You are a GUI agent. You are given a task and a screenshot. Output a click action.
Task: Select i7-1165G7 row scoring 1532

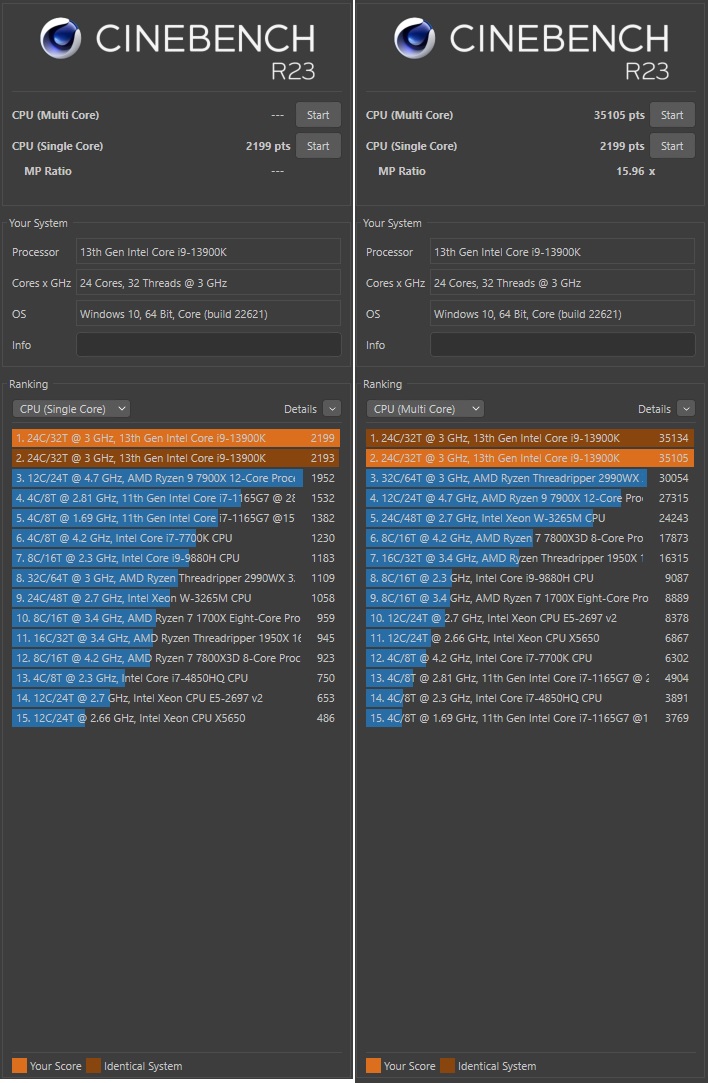[175, 498]
